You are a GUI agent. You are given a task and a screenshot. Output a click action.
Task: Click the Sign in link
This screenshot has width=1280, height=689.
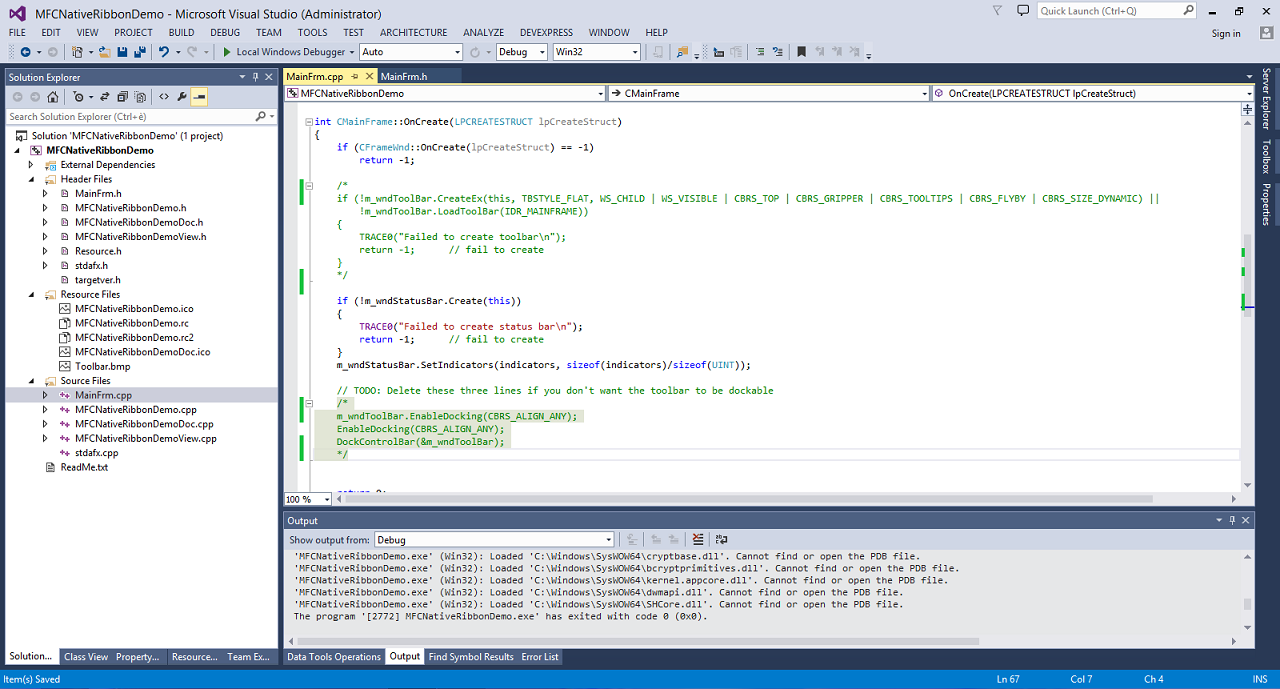[1226, 33]
